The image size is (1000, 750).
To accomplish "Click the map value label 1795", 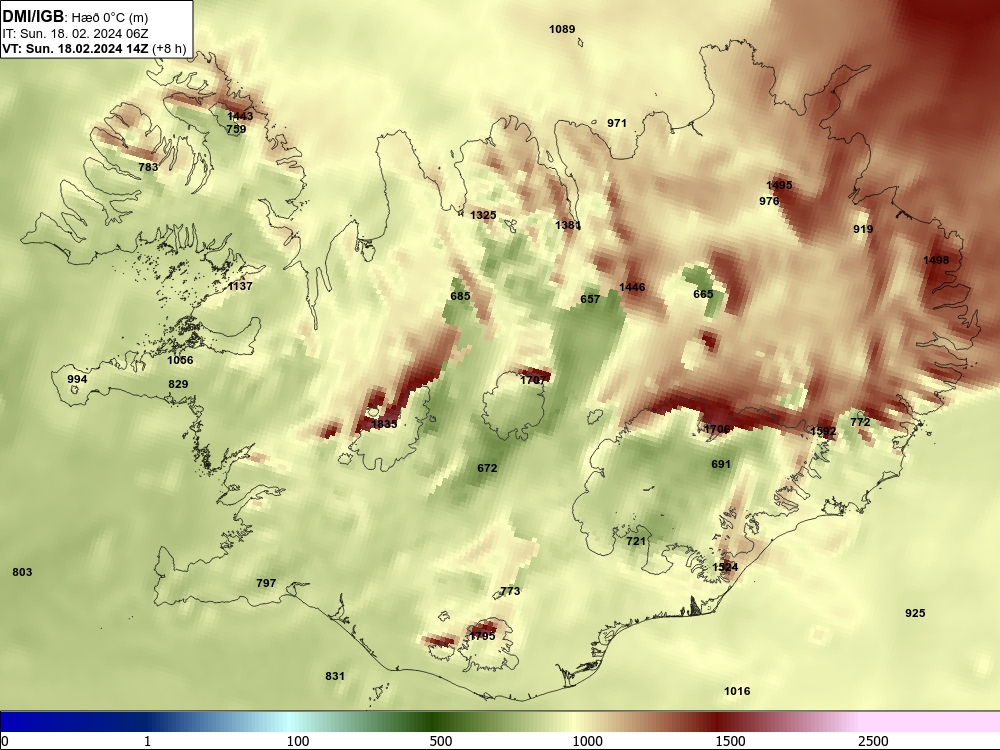I will [482, 636].
